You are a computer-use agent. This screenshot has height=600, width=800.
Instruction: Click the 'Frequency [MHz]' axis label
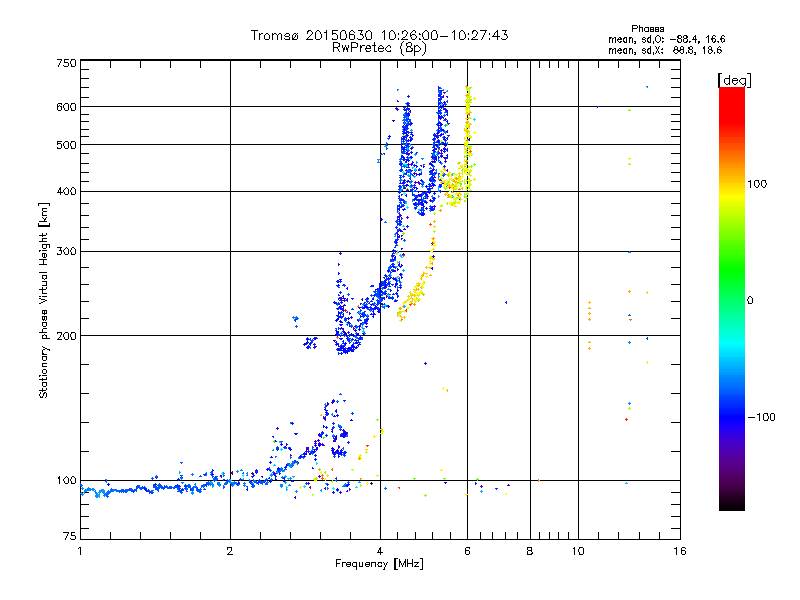point(379,564)
